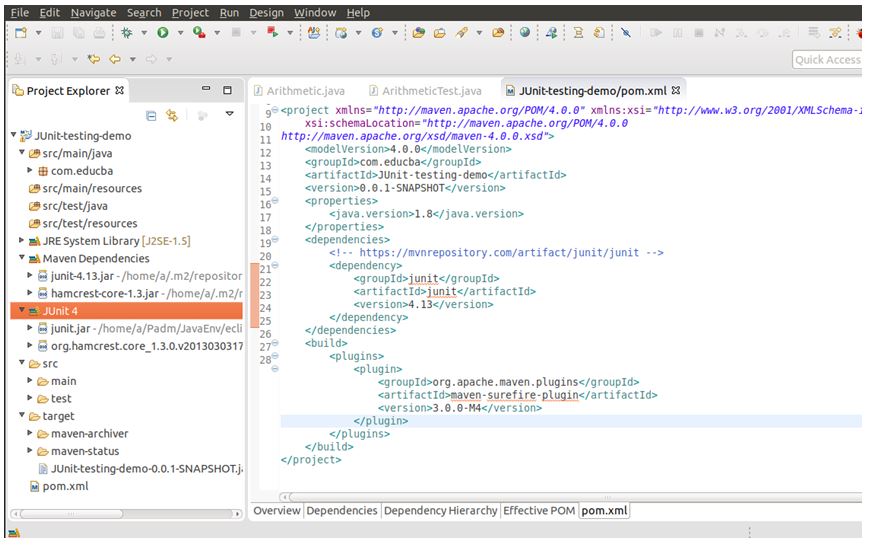This screenshot has width=870, height=547.
Task: Switch to the ArithmeticTest.java tab
Action: [431, 91]
